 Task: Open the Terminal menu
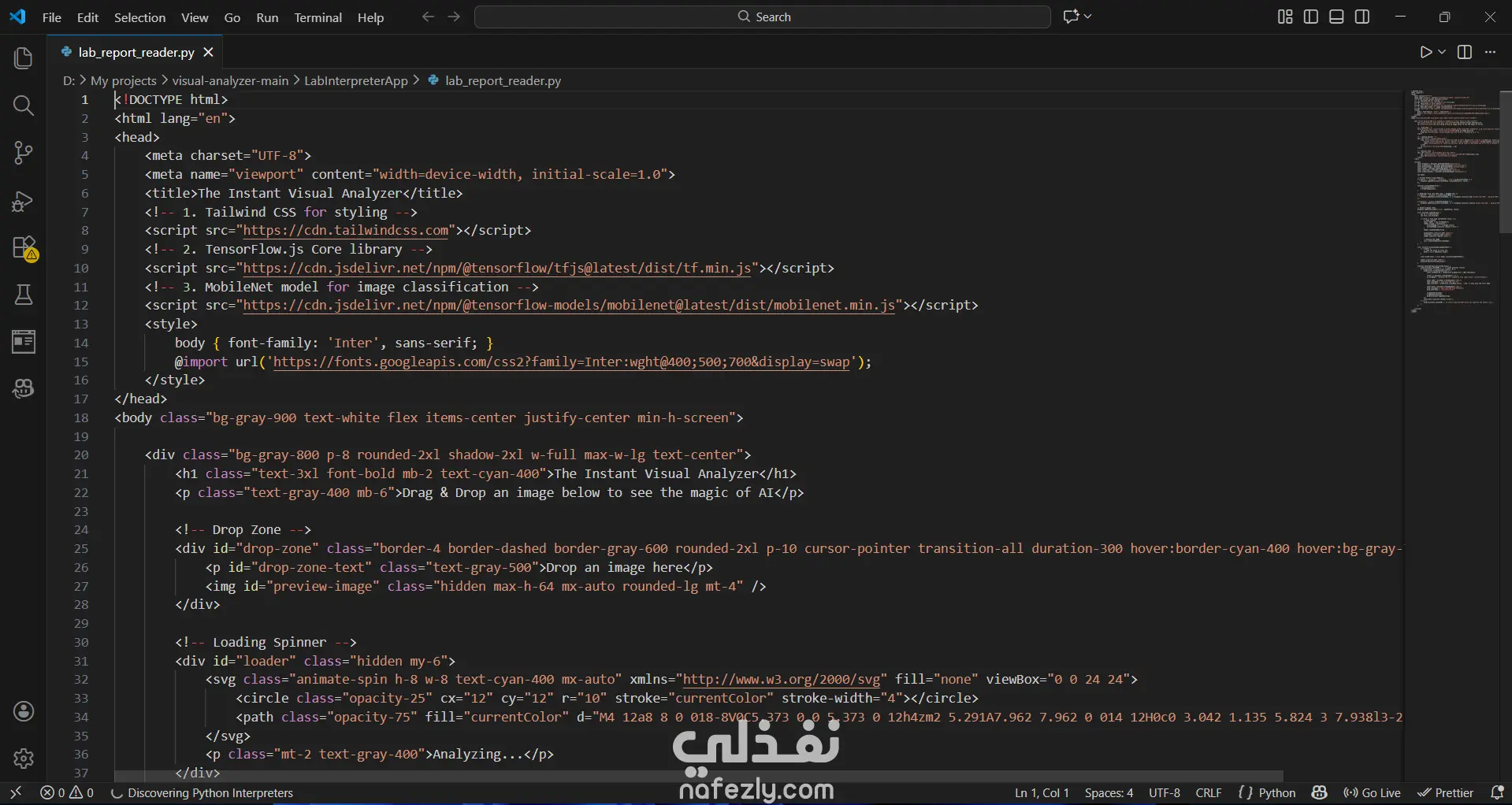(x=318, y=17)
